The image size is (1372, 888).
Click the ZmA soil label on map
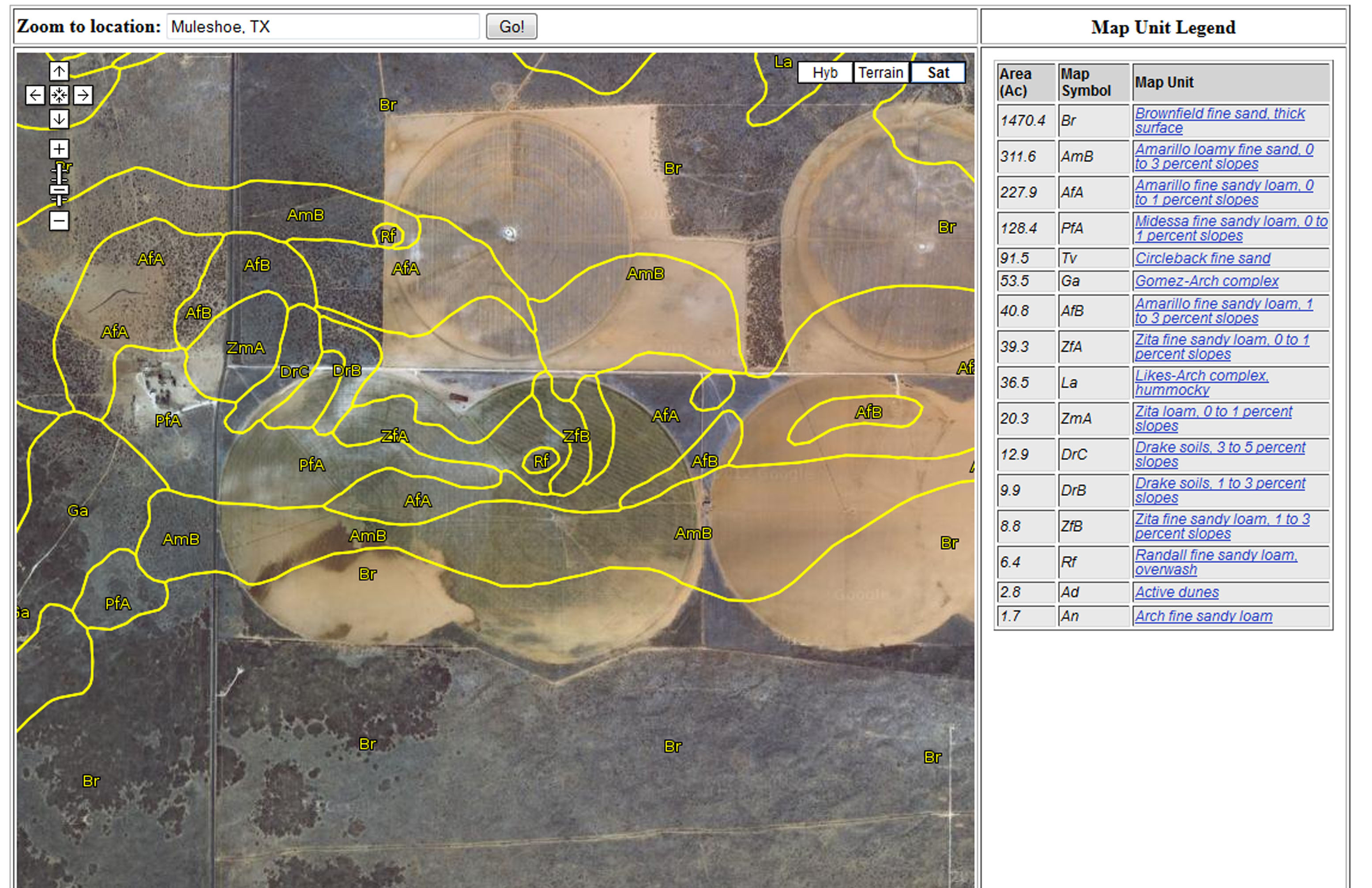tap(245, 348)
